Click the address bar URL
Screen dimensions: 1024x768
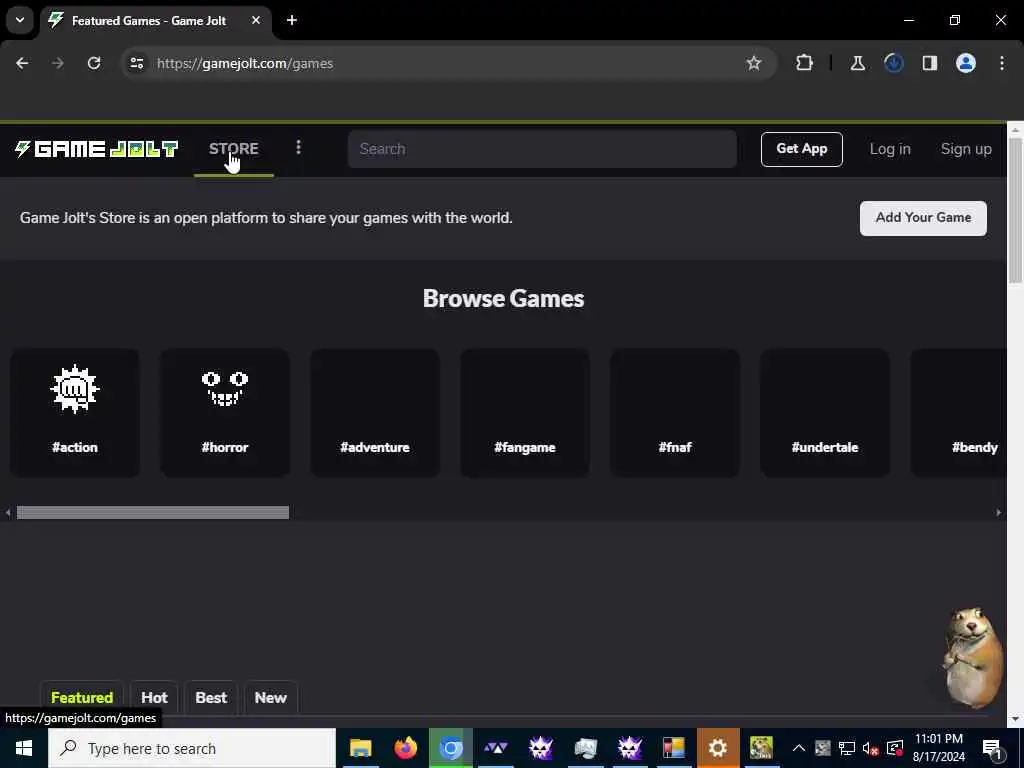click(x=245, y=63)
